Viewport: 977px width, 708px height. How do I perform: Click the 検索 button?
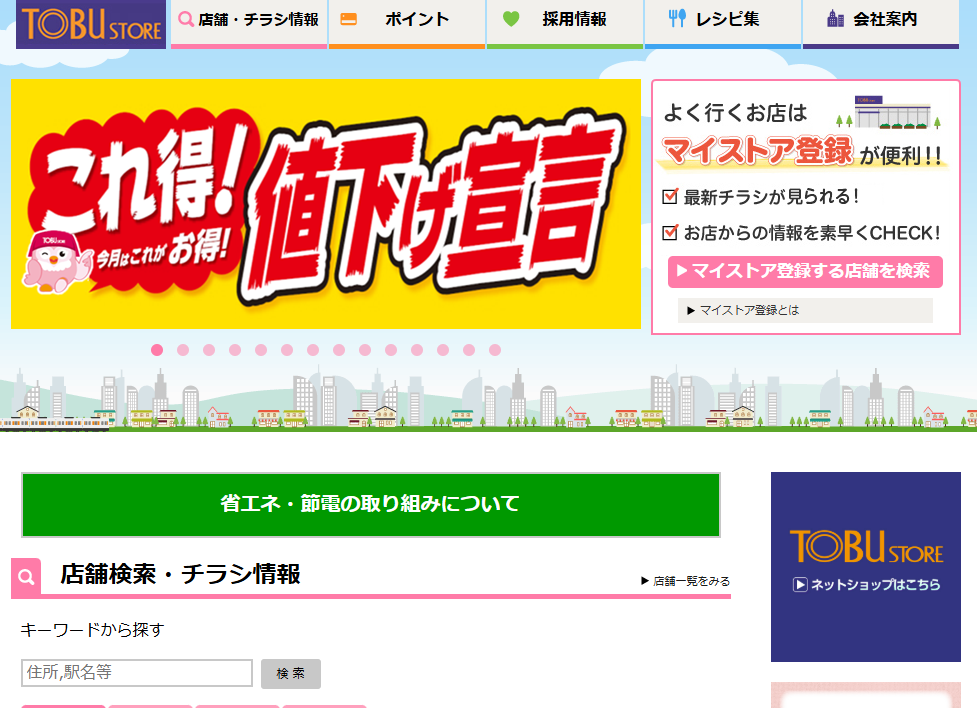pyautogui.click(x=291, y=674)
